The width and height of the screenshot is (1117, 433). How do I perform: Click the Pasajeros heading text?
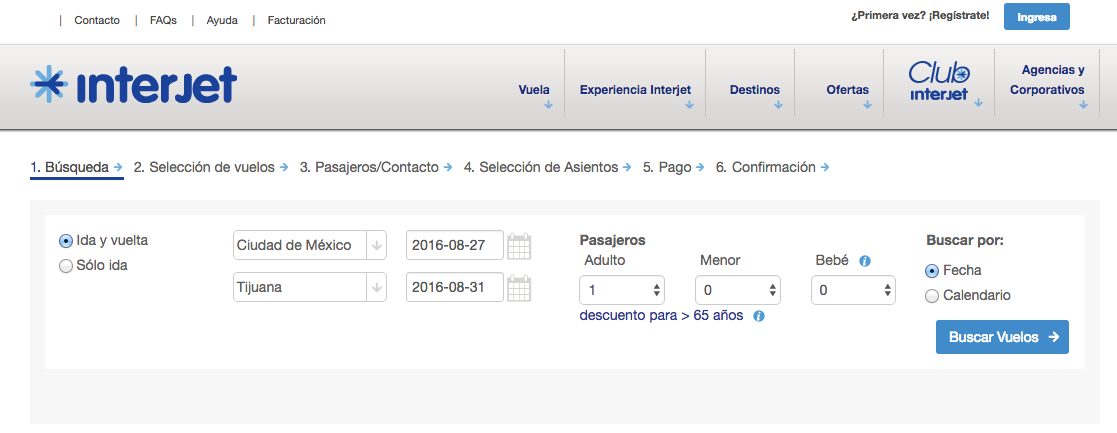pos(613,241)
